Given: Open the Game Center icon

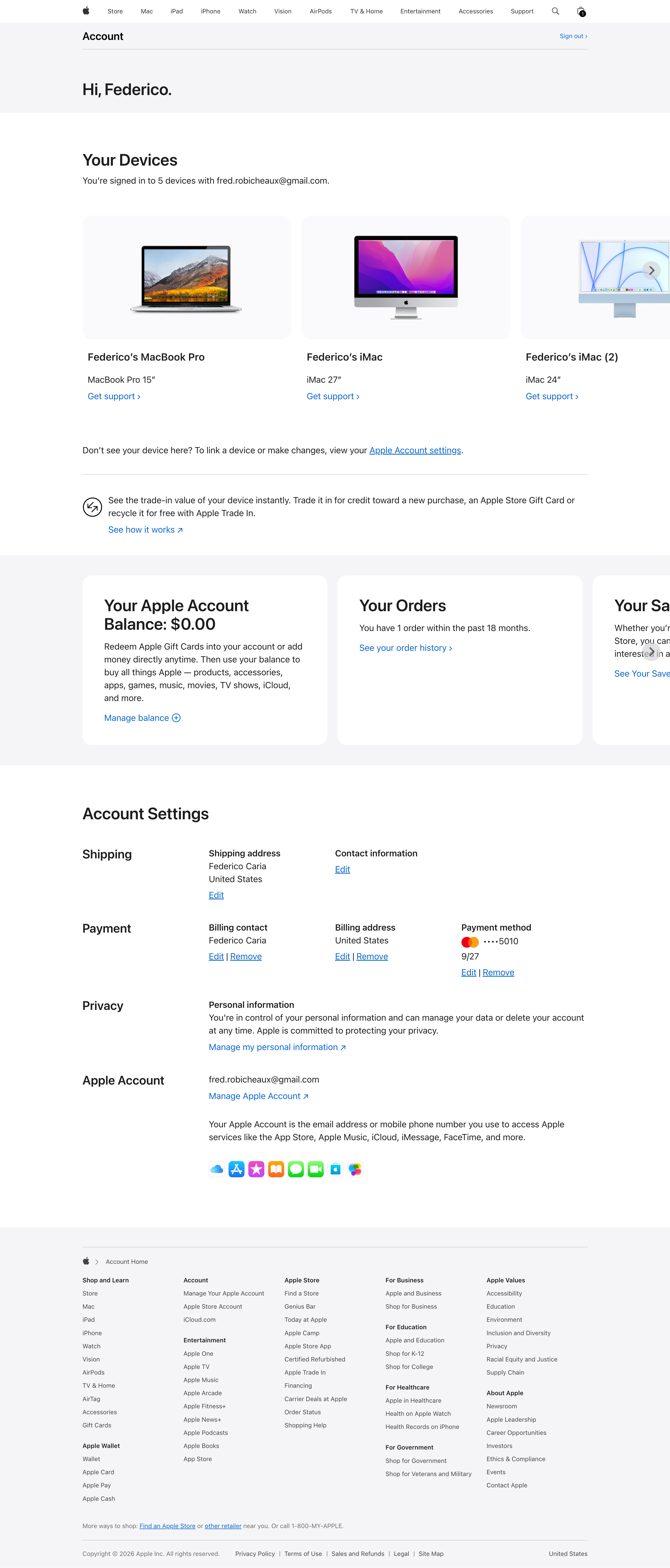Looking at the screenshot, I should (355, 1169).
